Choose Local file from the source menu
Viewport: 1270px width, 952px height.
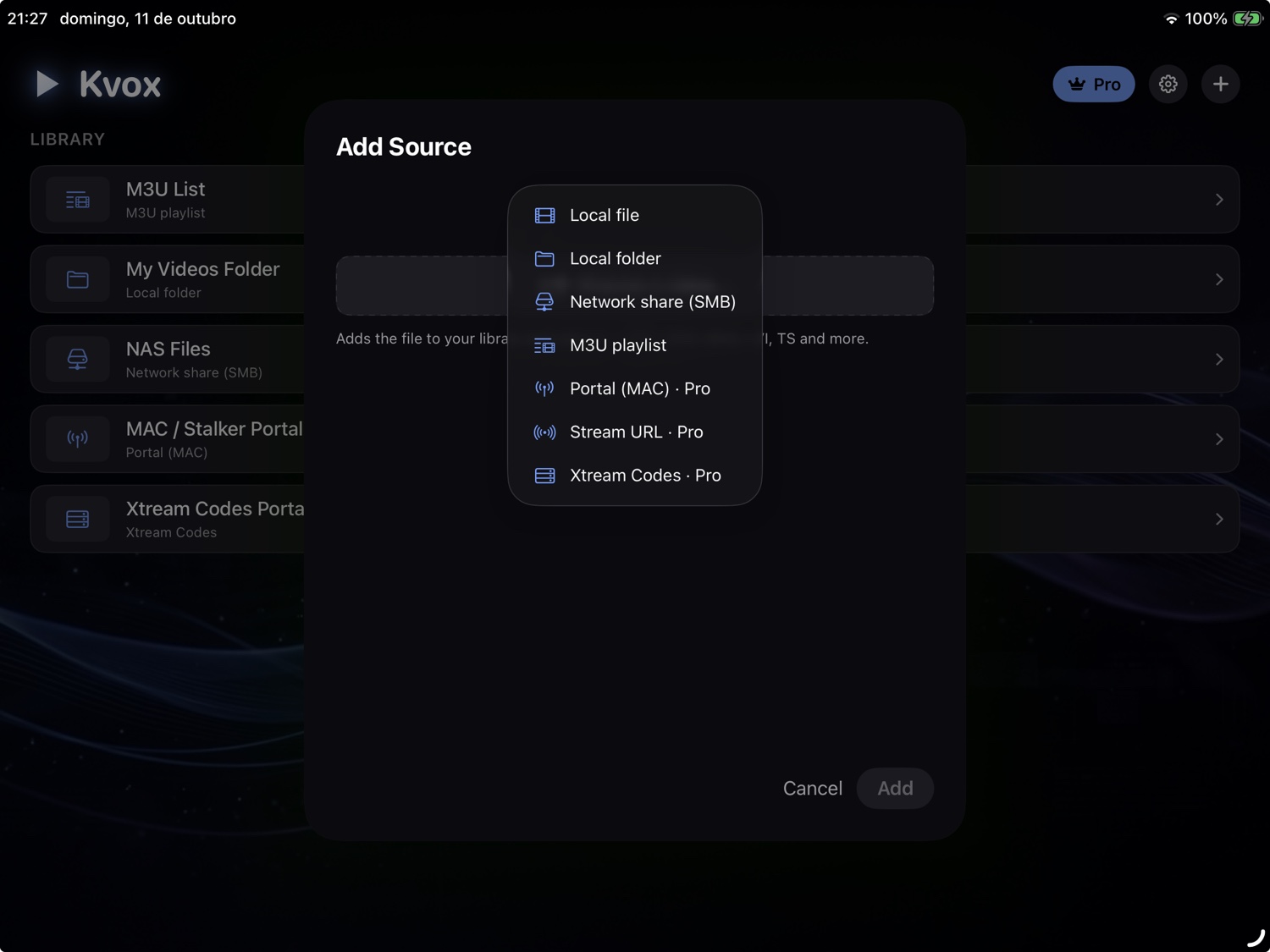[x=634, y=215]
